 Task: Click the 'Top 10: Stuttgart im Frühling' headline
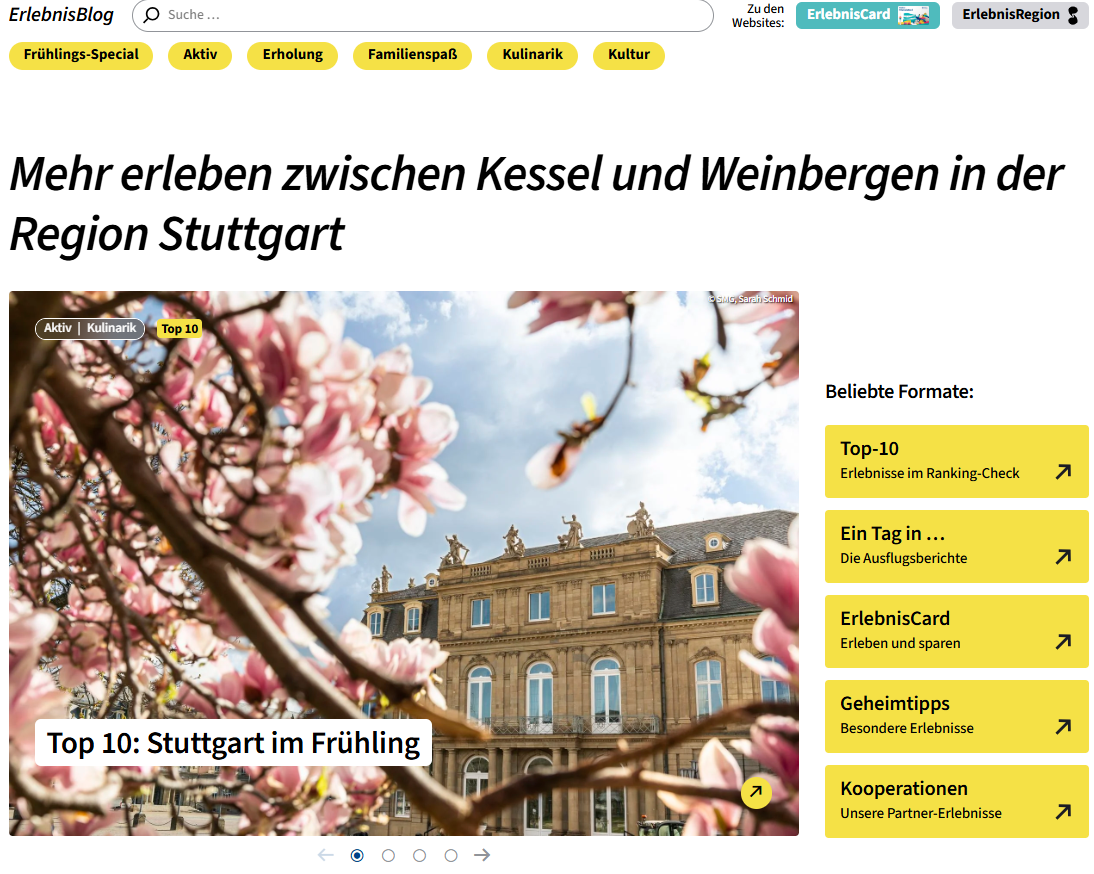(233, 743)
